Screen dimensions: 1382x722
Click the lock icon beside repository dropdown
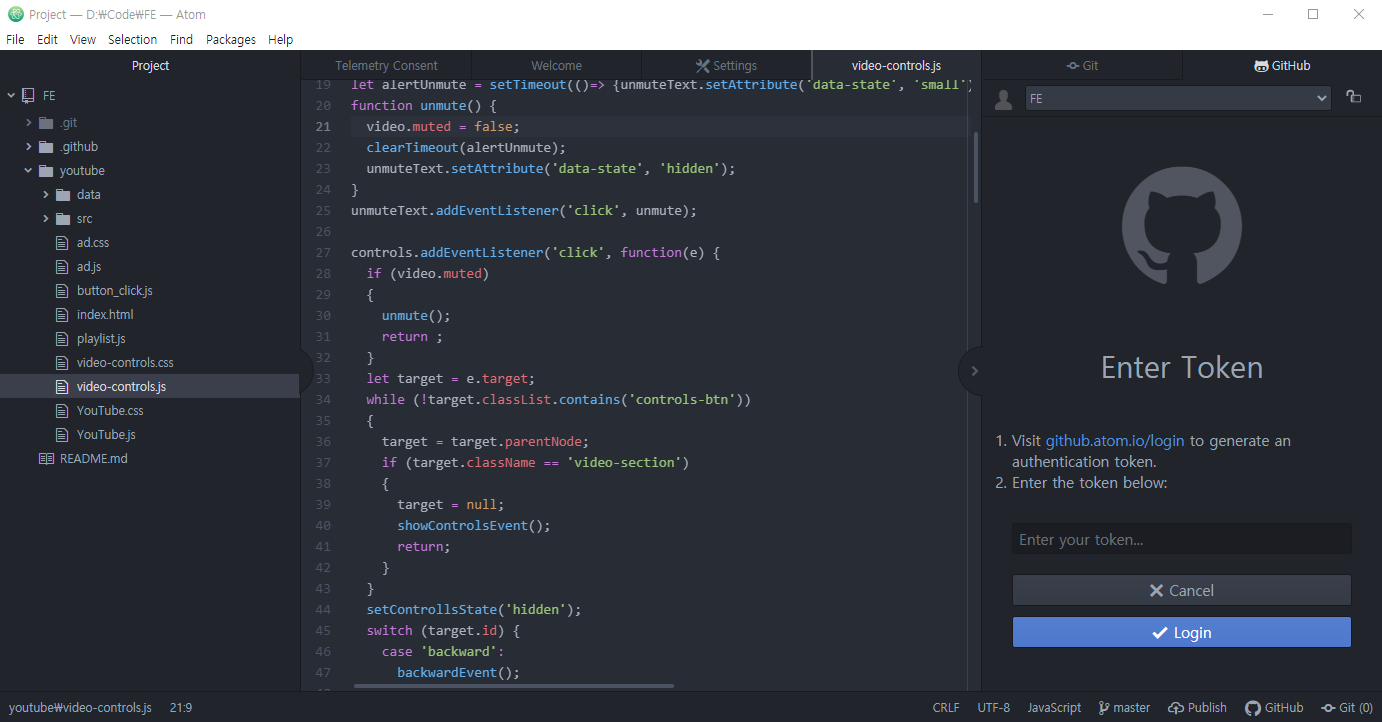1353,97
